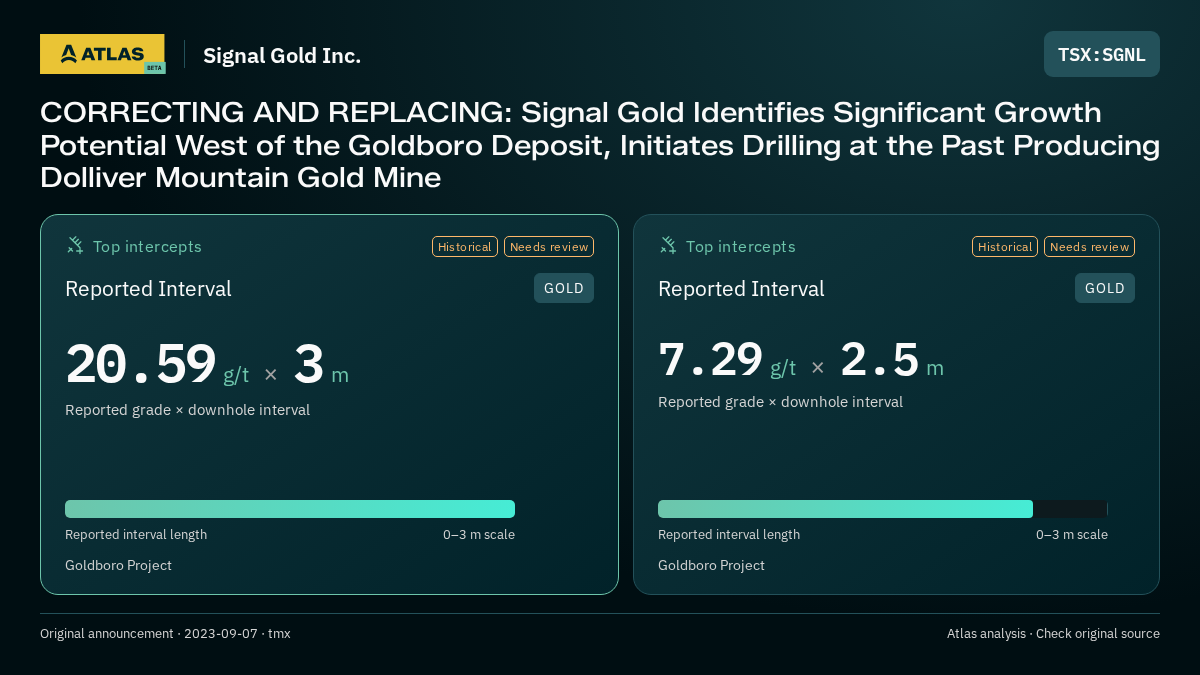The width and height of the screenshot is (1200, 675).
Task: Click the GOLD badge in the 20.59 g/t card
Action: (x=564, y=288)
